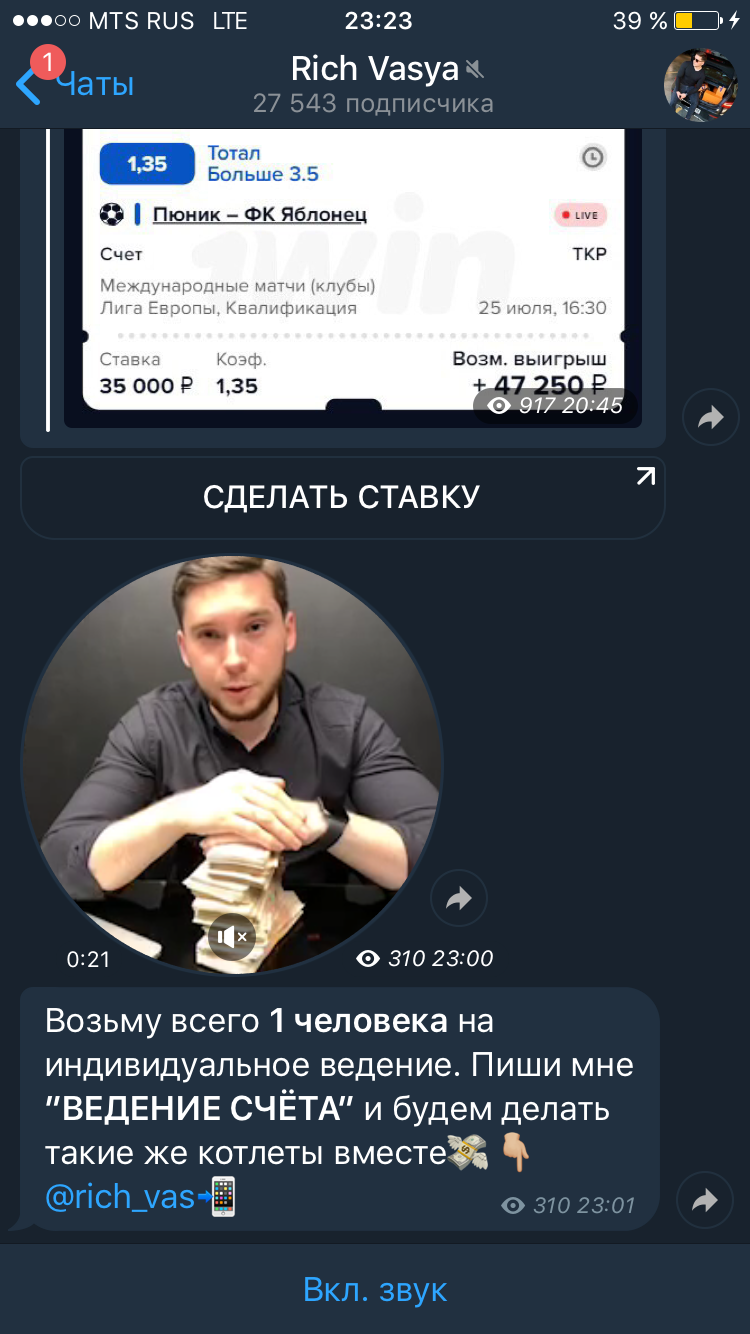Open arrow icon on СДЕЛАТЬ СТАВКУ button
The width and height of the screenshot is (750, 1334).
[646, 476]
